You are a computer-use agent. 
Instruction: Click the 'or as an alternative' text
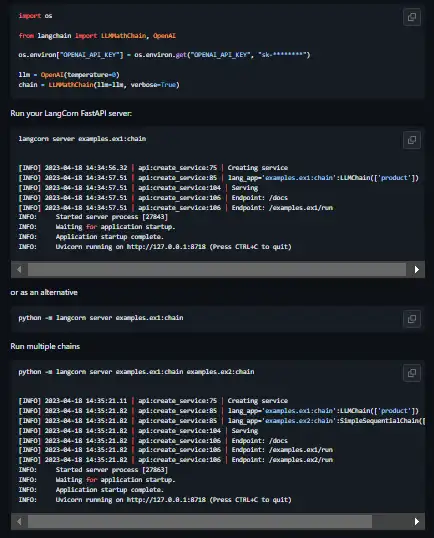point(44,293)
